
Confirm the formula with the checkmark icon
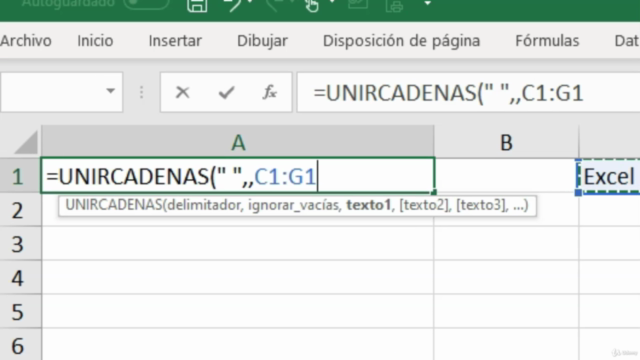226,93
